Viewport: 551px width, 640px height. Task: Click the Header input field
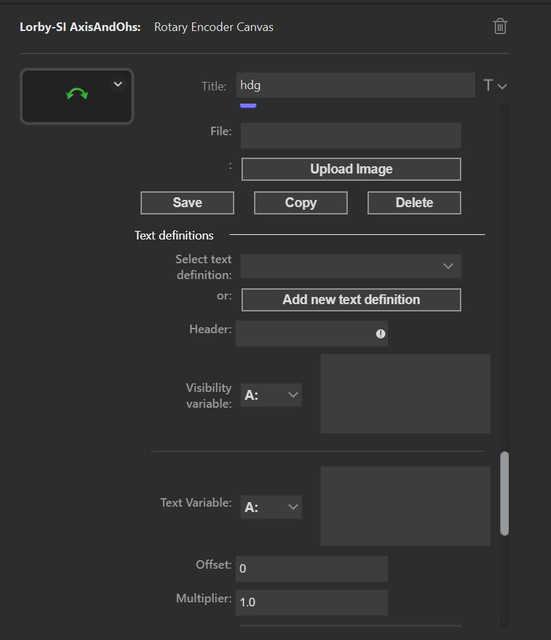[311, 333]
